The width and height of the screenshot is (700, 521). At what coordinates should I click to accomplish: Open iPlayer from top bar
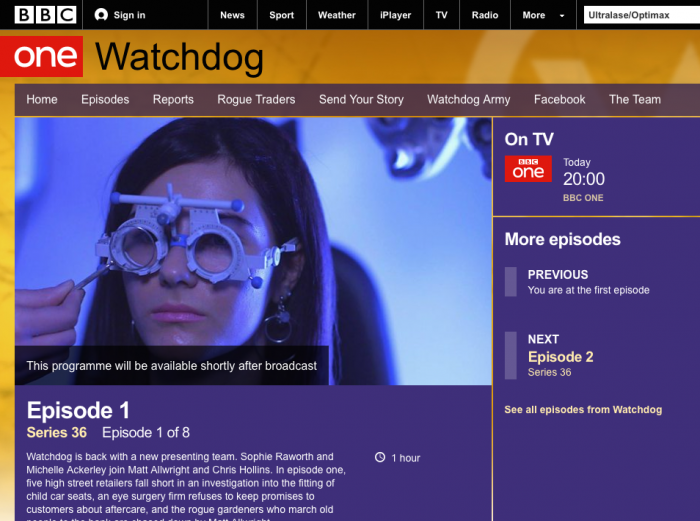(x=395, y=15)
